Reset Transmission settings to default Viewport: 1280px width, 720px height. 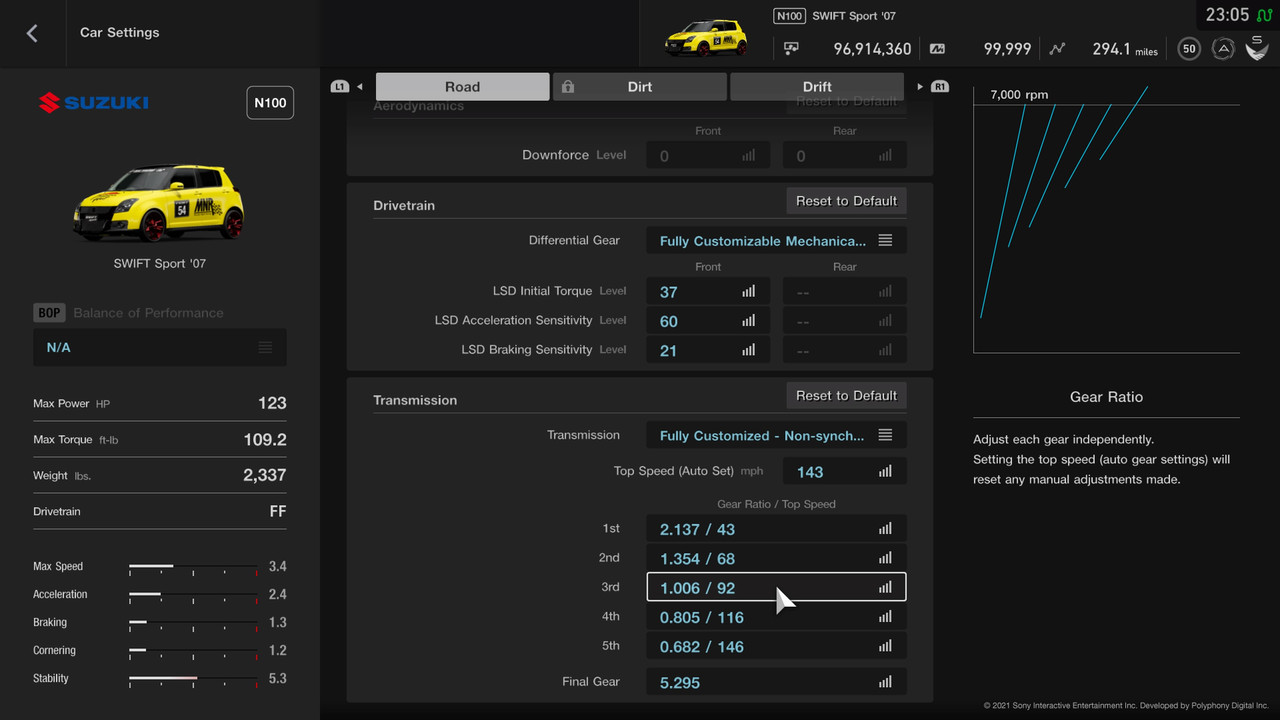tap(846, 396)
